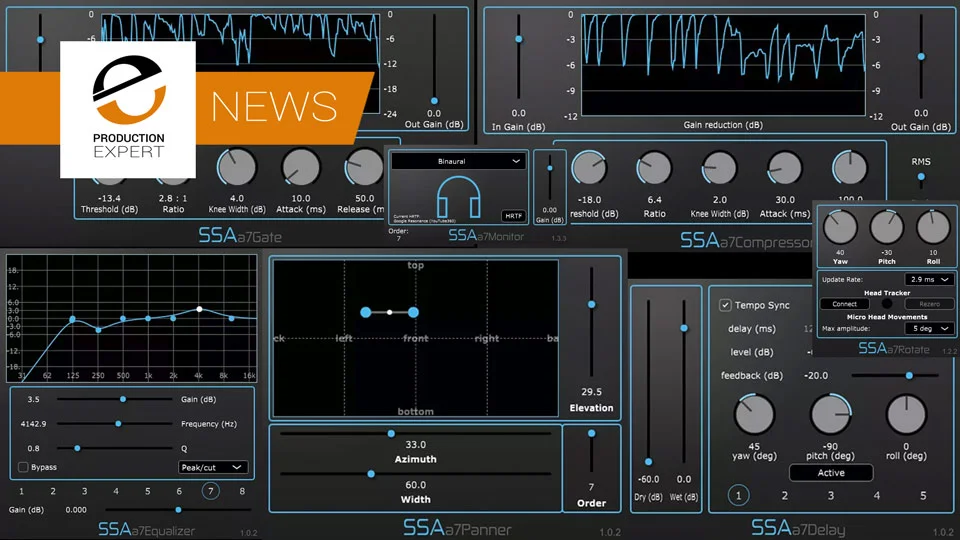The width and height of the screenshot is (960, 540).
Task: Open the Peak/cut filter type dropdown
Action: point(213,467)
